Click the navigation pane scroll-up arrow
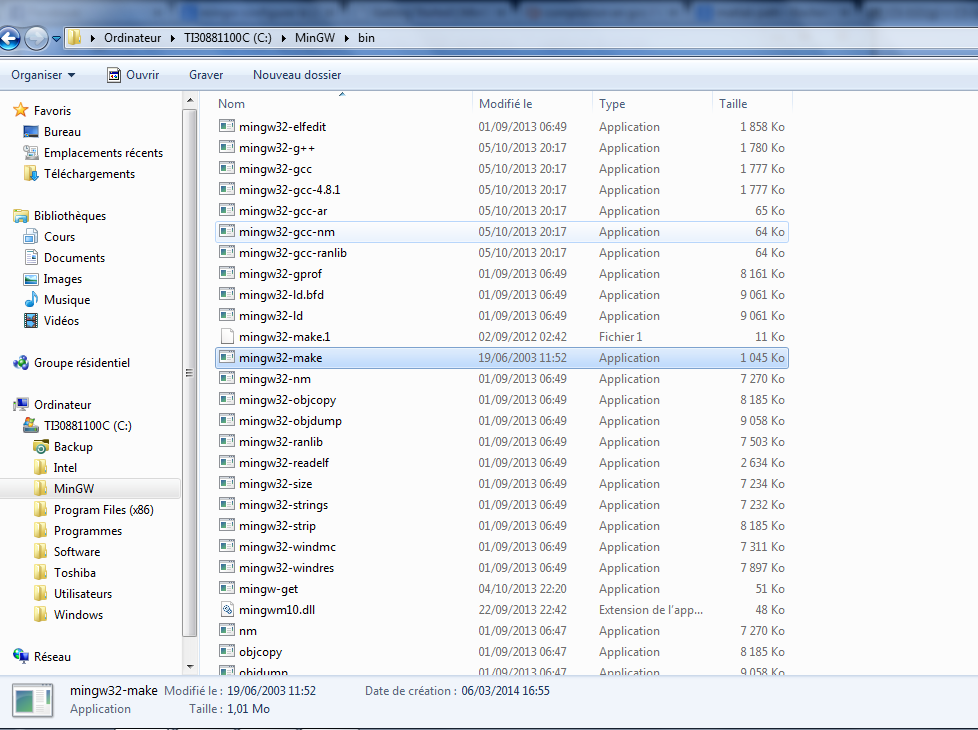978x730 pixels. click(x=190, y=100)
